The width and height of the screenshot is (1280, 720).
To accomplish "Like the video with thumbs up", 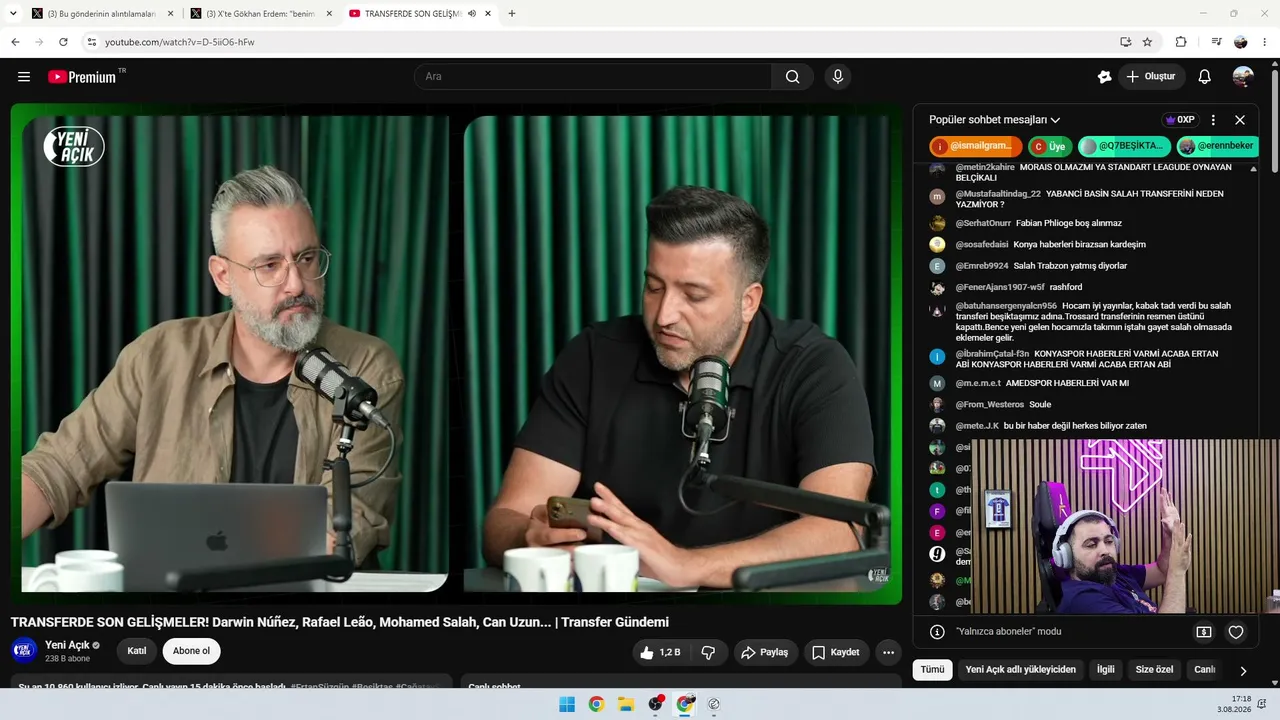I will pos(660,652).
